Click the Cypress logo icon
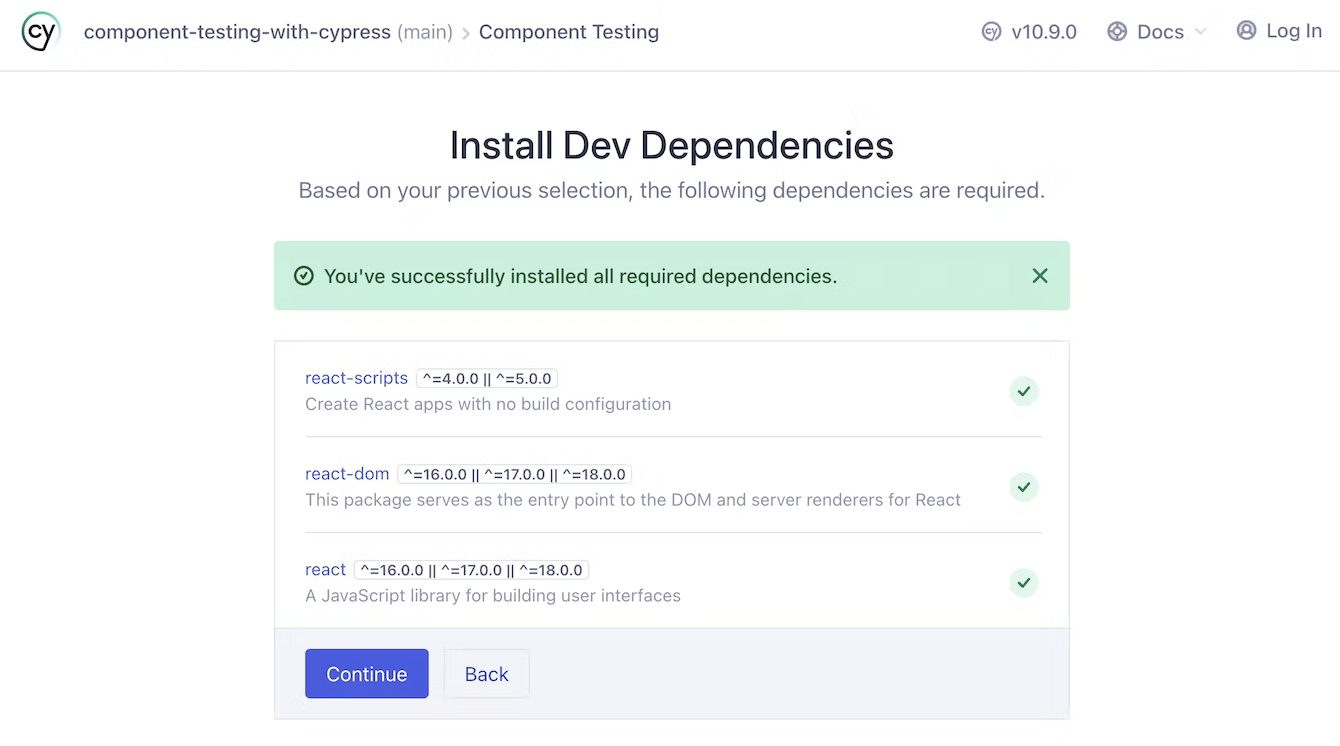 pyautogui.click(x=41, y=32)
